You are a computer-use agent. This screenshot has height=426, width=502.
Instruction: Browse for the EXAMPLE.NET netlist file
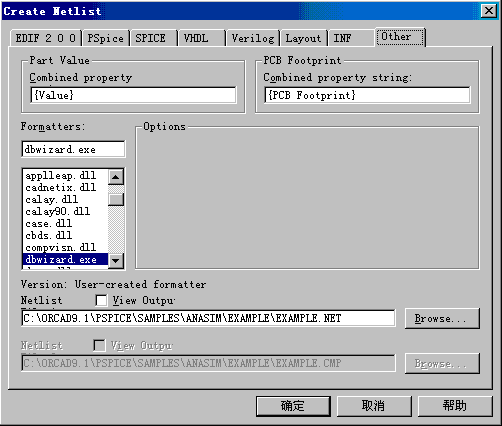pos(442,318)
